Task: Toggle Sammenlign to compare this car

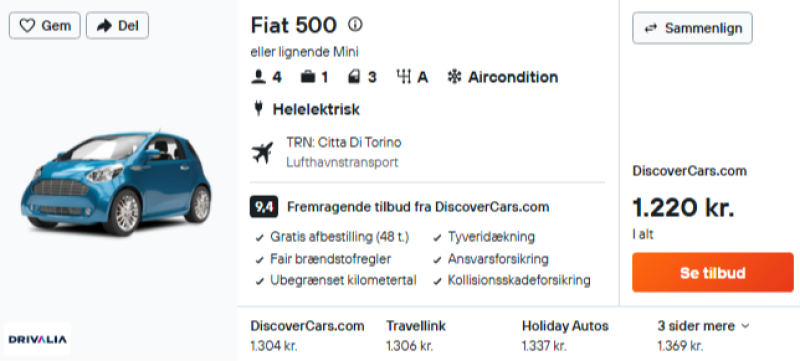Action: tap(692, 28)
